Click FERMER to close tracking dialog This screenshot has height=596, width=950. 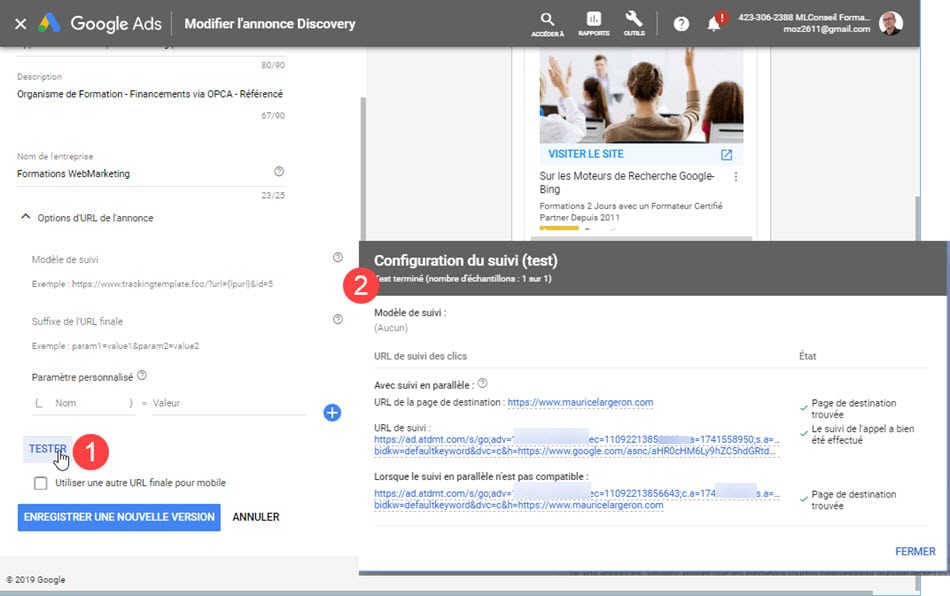click(x=915, y=552)
